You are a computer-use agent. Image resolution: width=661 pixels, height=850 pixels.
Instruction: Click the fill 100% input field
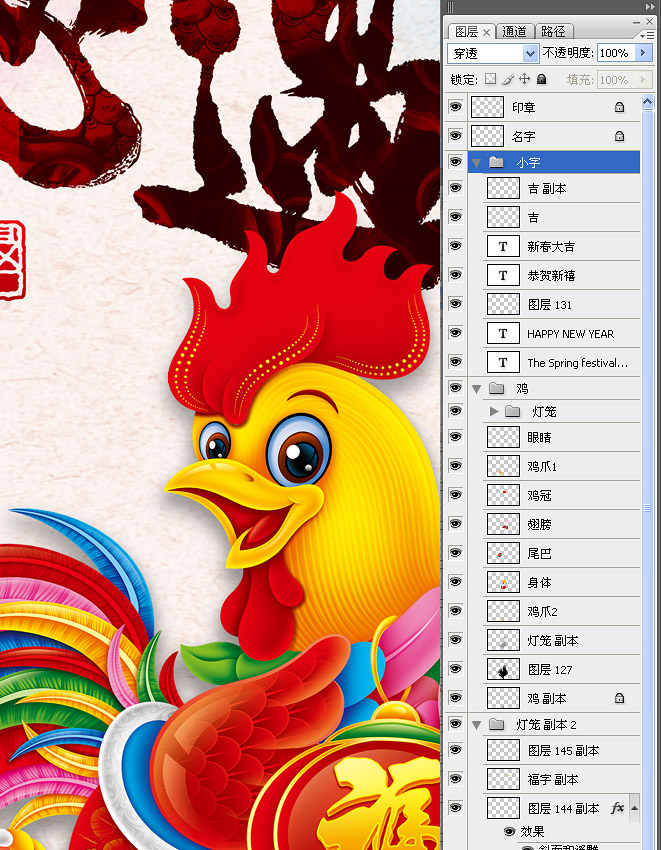point(616,80)
